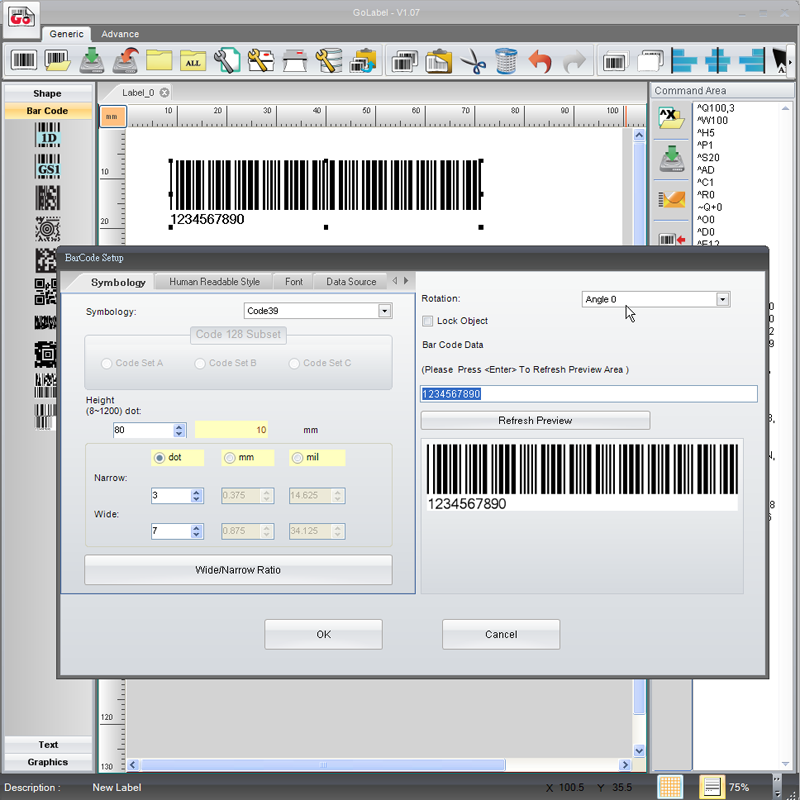800x800 pixels.
Task: Select the mm unit radio button
Action: click(x=230, y=458)
